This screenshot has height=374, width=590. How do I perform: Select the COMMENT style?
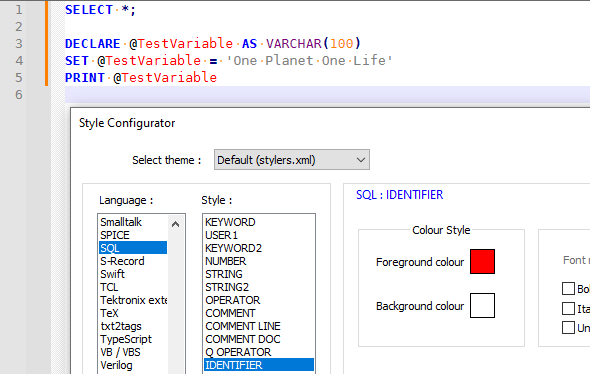tap(259, 313)
